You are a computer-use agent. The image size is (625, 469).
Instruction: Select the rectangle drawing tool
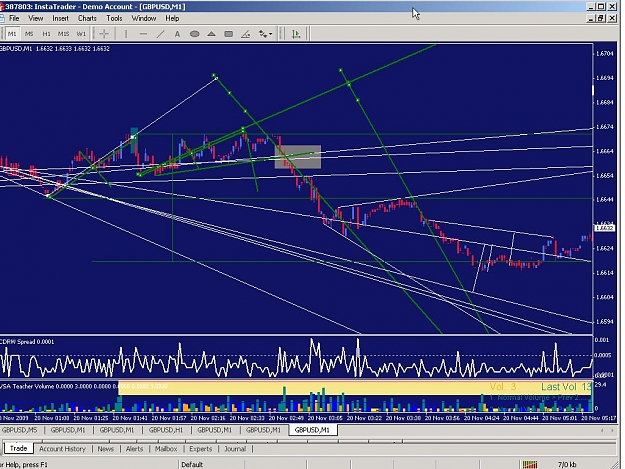pyautogui.click(x=228, y=34)
